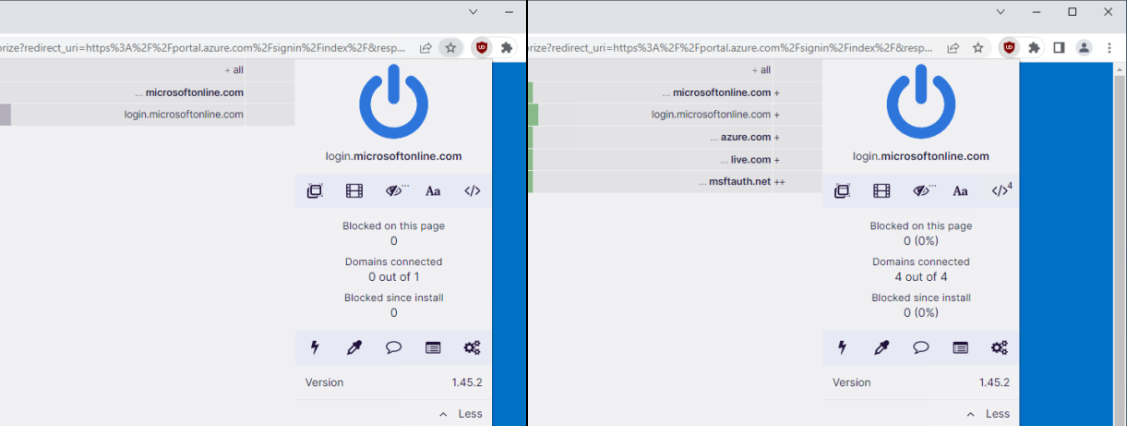1127x426 pixels.
Task: Click share page icon in right window
Action: pos(953,47)
